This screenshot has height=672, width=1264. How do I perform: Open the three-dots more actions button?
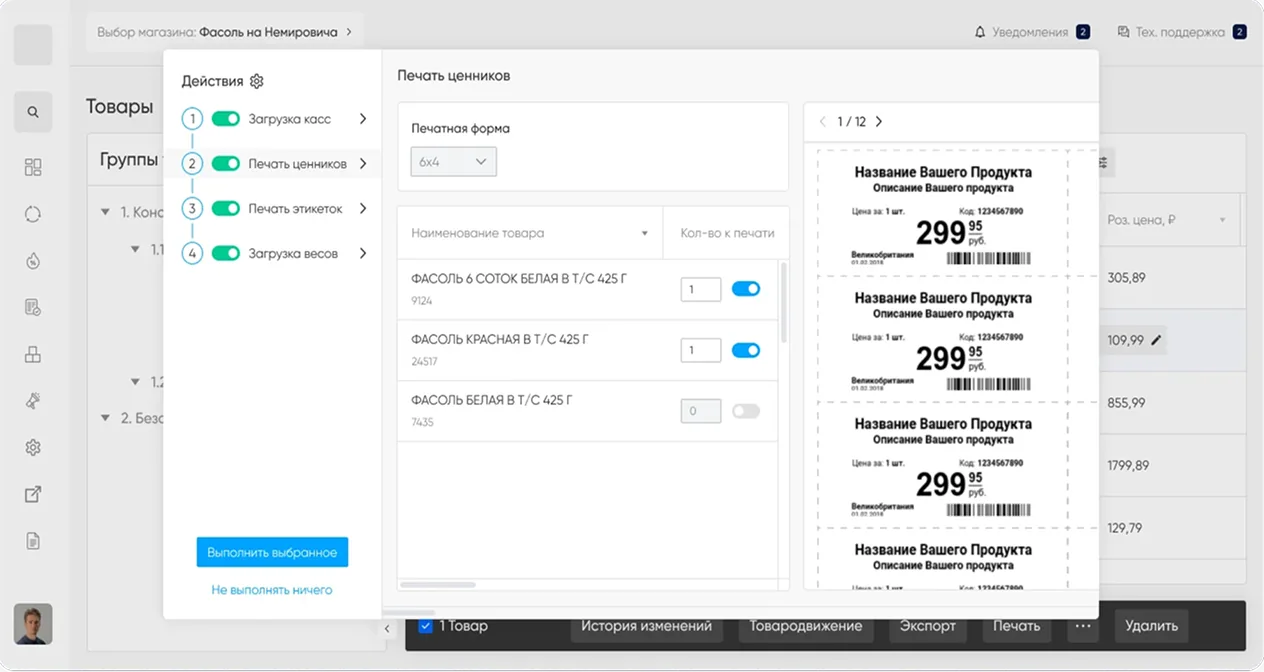click(x=1081, y=626)
